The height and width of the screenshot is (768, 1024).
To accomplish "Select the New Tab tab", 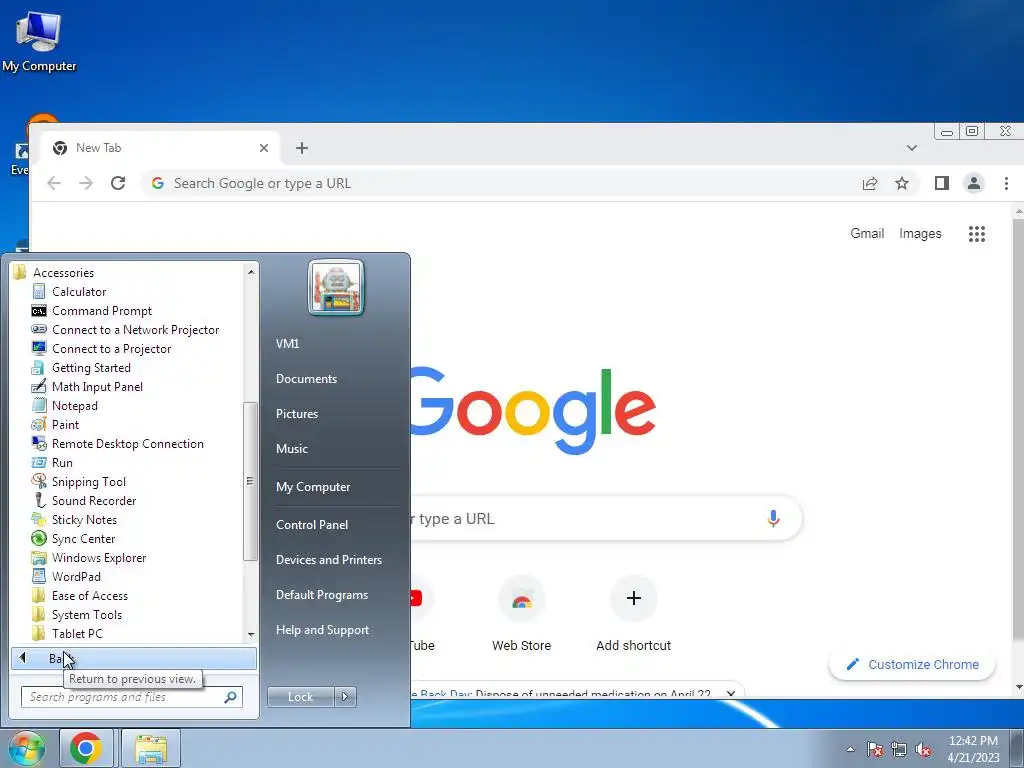I will [x=161, y=148].
